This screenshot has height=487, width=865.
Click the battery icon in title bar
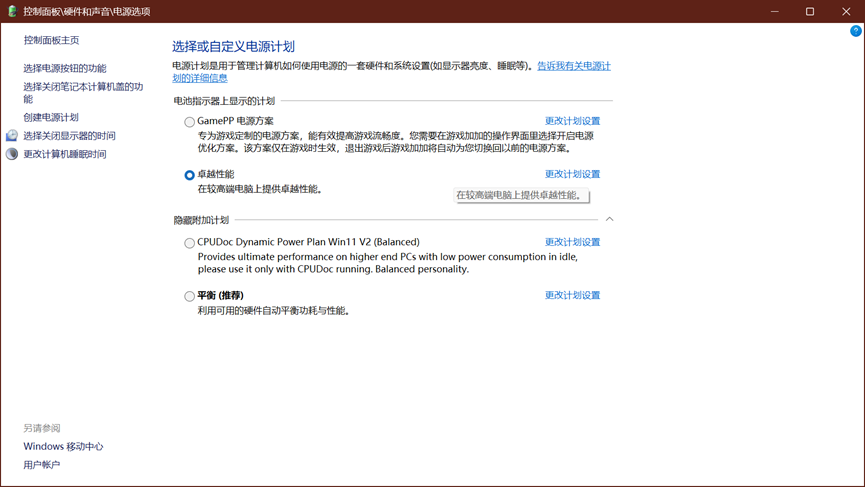[12, 11]
